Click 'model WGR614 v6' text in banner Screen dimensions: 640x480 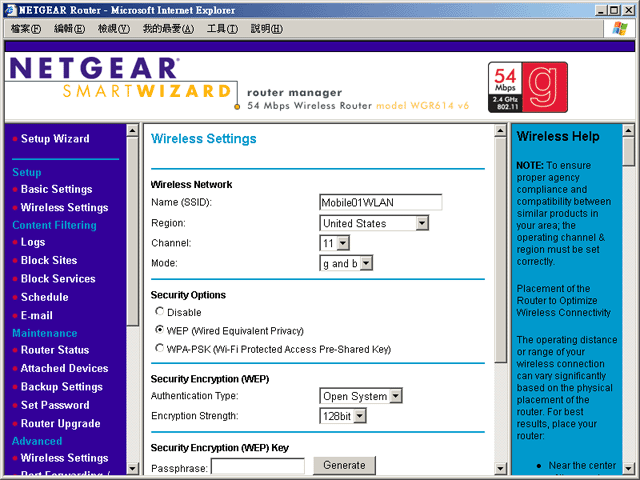click(x=422, y=106)
